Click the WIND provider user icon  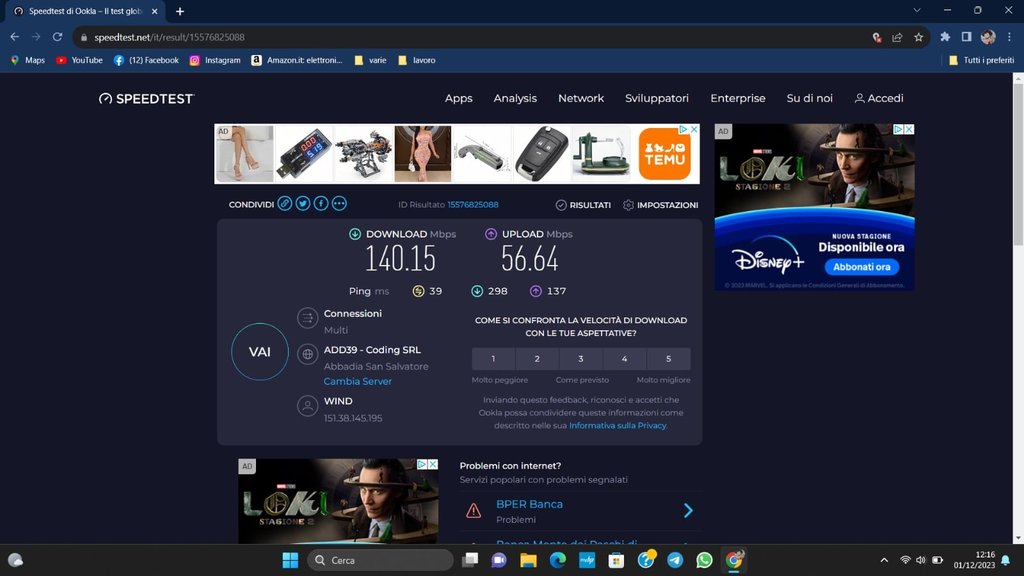(307, 406)
